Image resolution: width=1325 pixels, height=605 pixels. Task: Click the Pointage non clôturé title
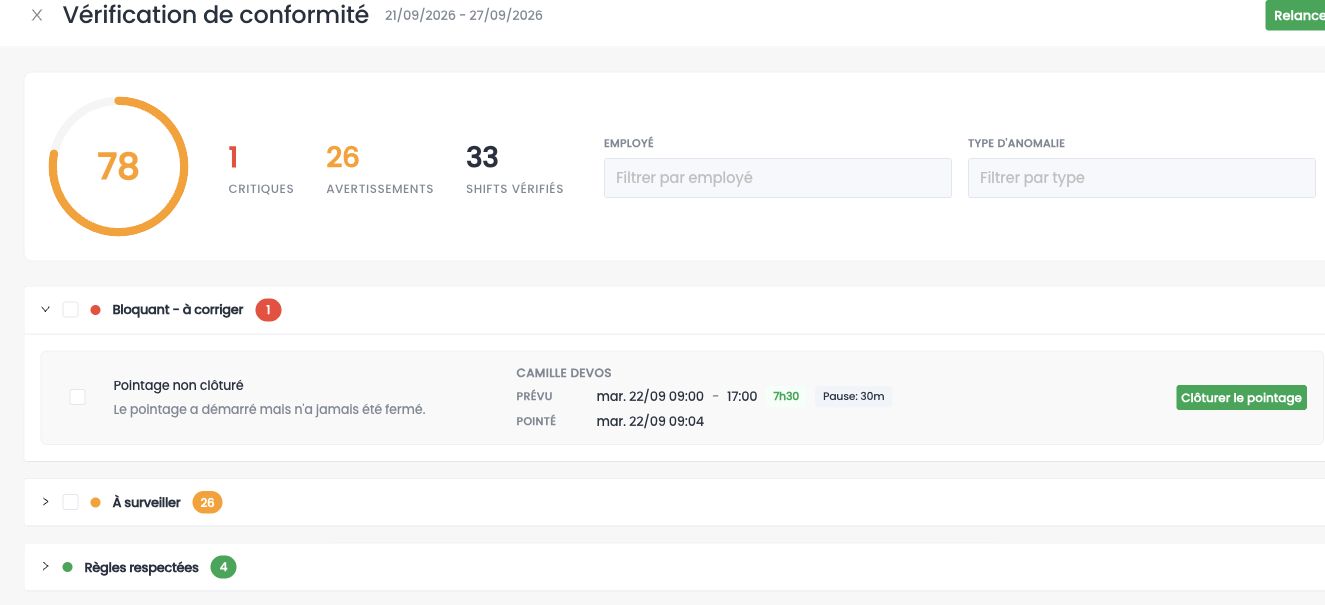tap(179, 385)
